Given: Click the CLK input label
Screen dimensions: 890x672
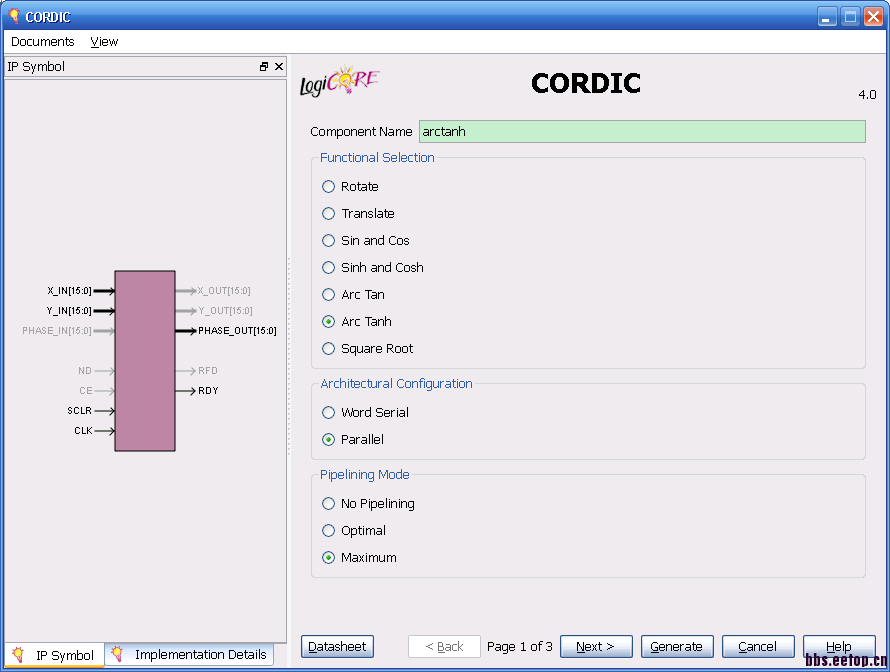Looking at the screenshot, I should click(83, 431).
